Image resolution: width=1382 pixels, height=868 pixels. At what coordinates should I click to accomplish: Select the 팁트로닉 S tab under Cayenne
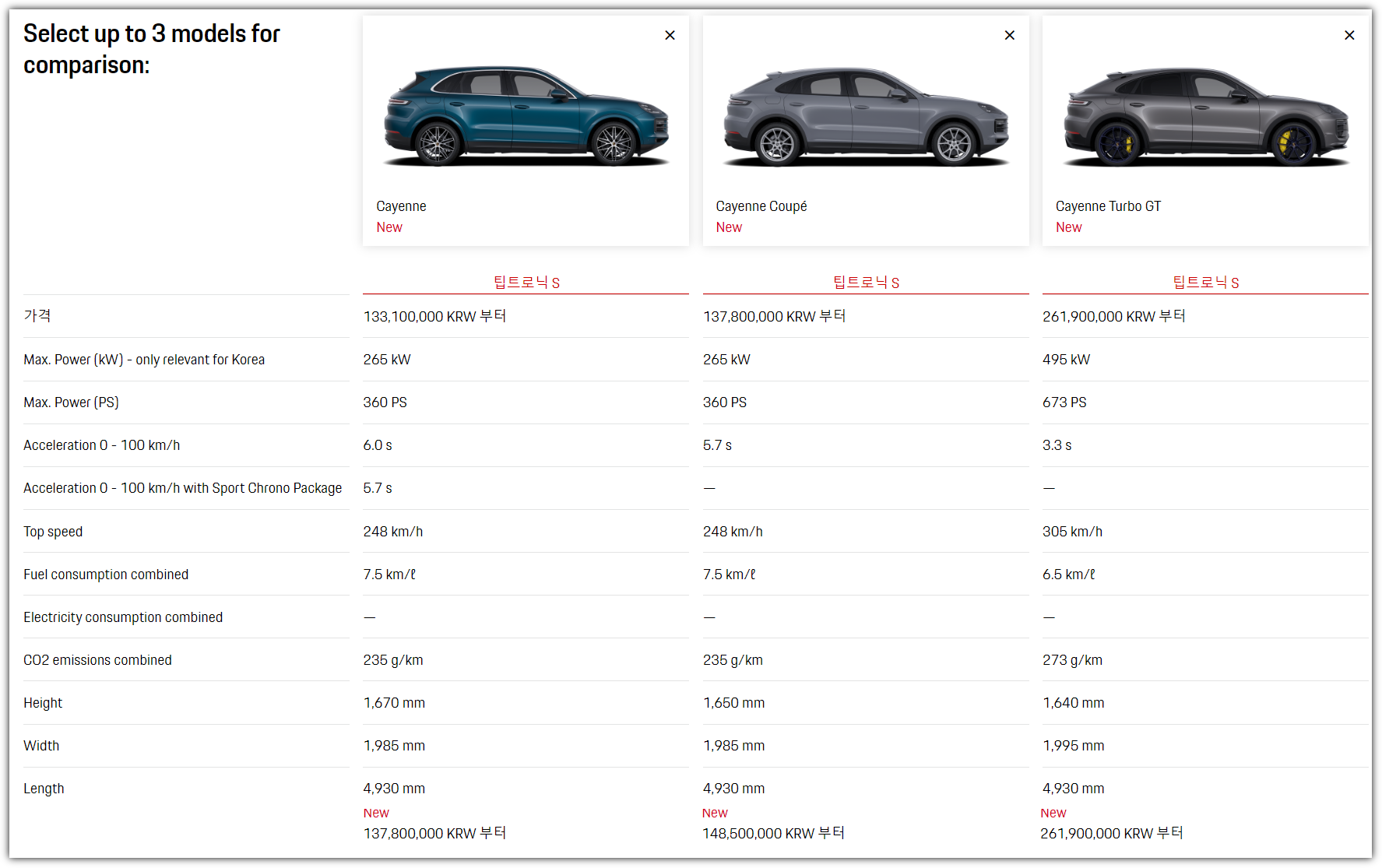[x=526, y=282]
